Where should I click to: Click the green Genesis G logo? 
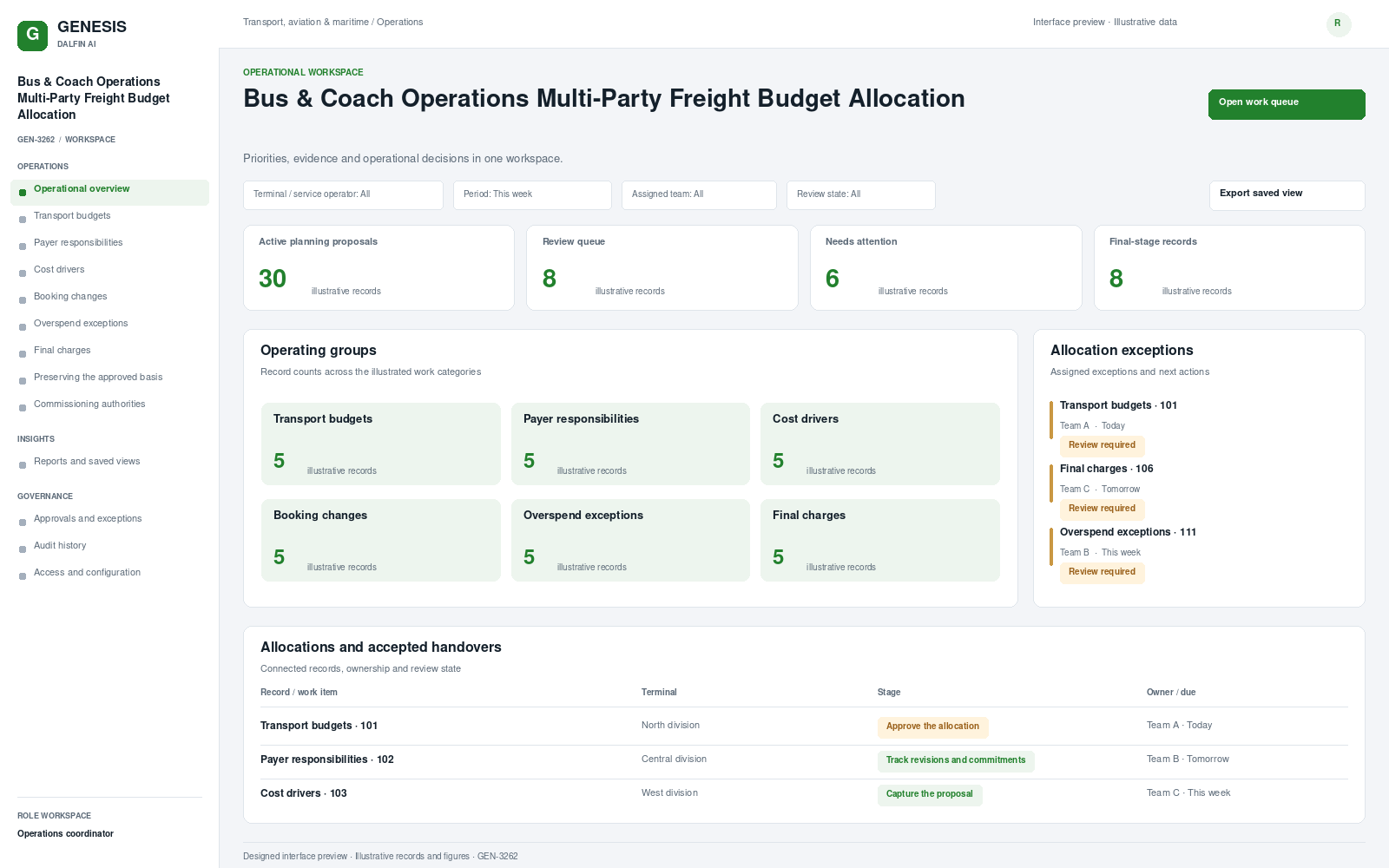point(32,36)
